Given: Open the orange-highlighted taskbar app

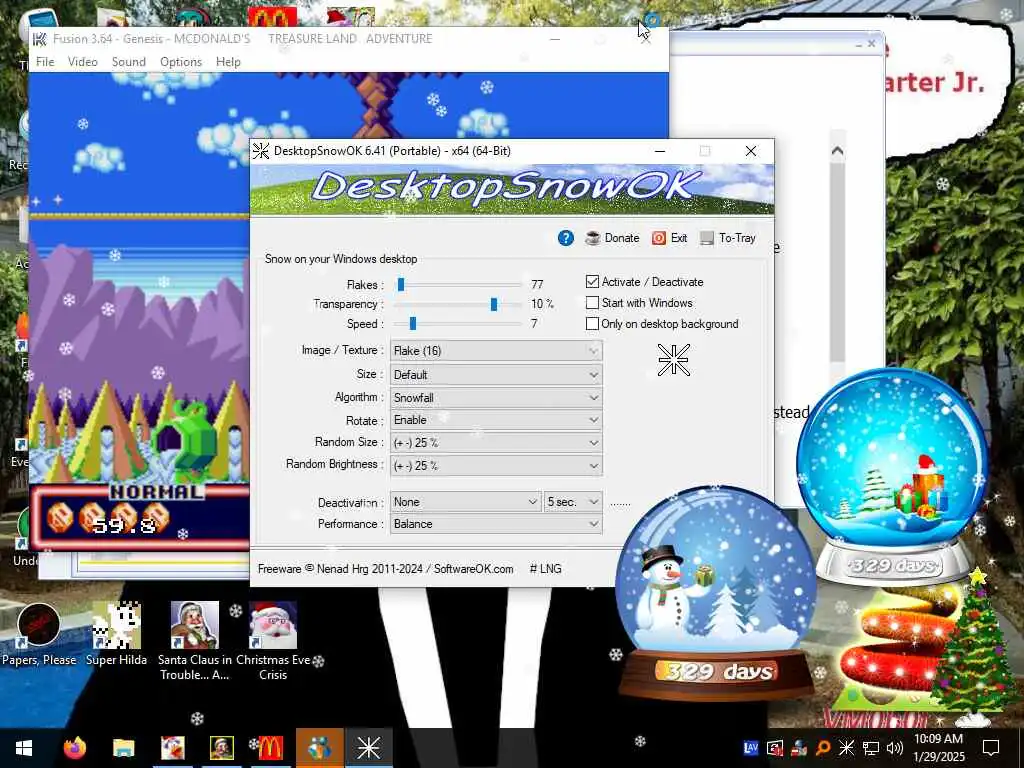Looking at the screenshot, I should pyautogui.click(x=320, y=748).
